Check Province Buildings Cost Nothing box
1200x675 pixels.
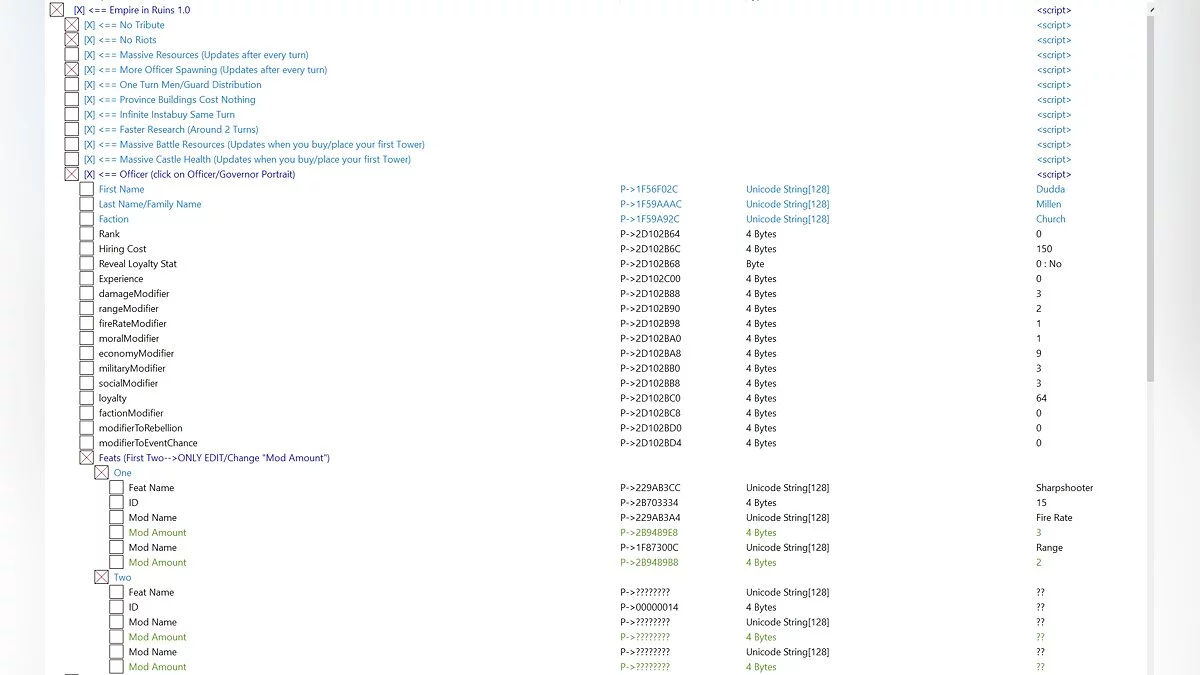[72, 100]
